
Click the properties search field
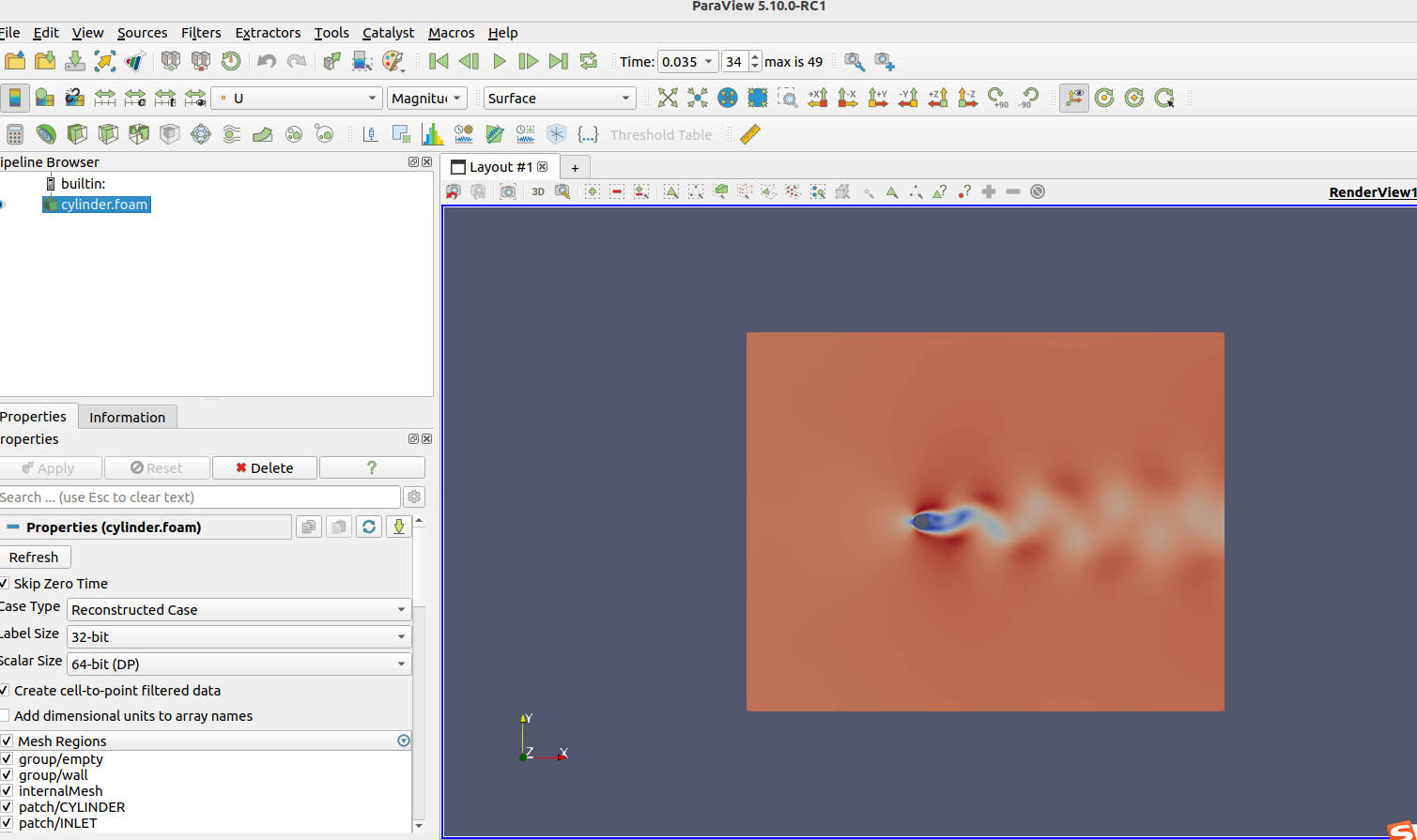click(x=199, y=496)
